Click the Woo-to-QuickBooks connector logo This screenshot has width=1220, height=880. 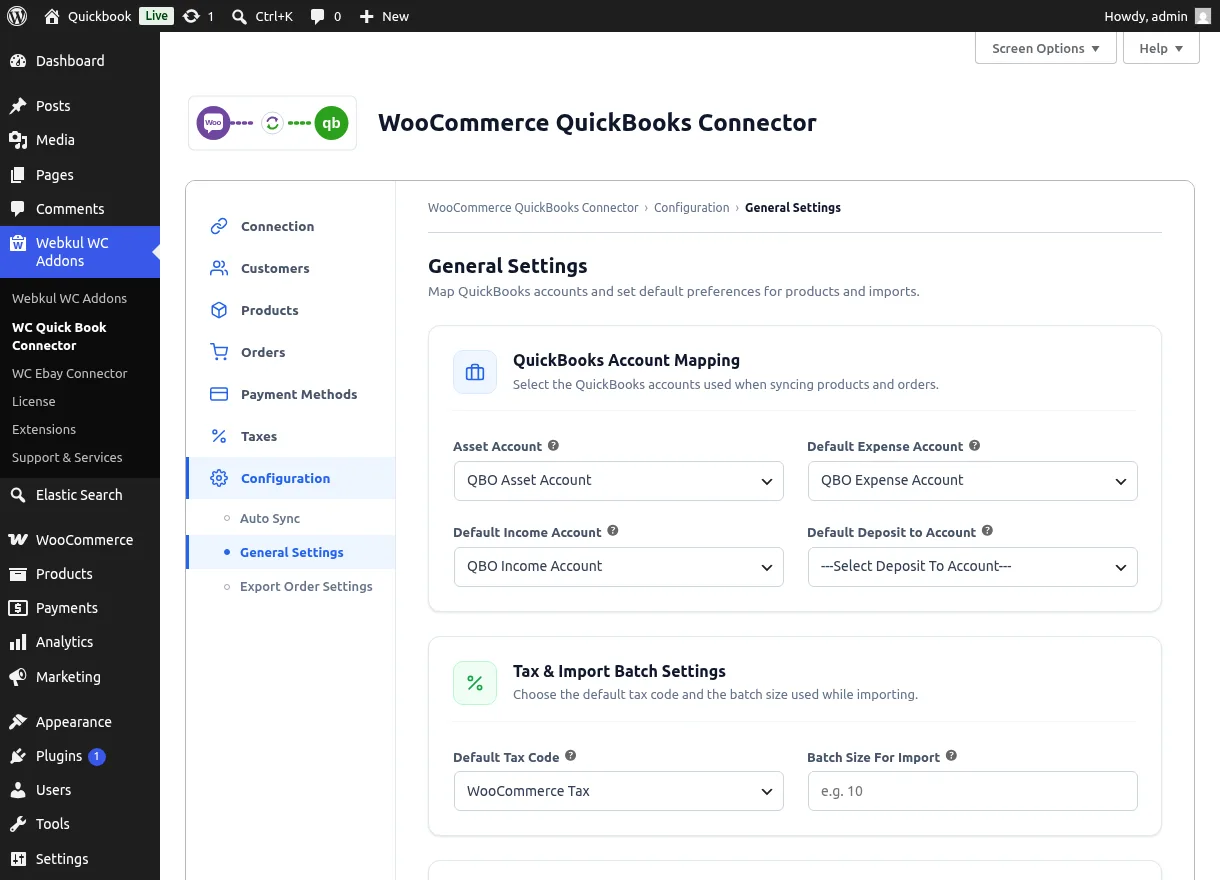tap(272, 123)
